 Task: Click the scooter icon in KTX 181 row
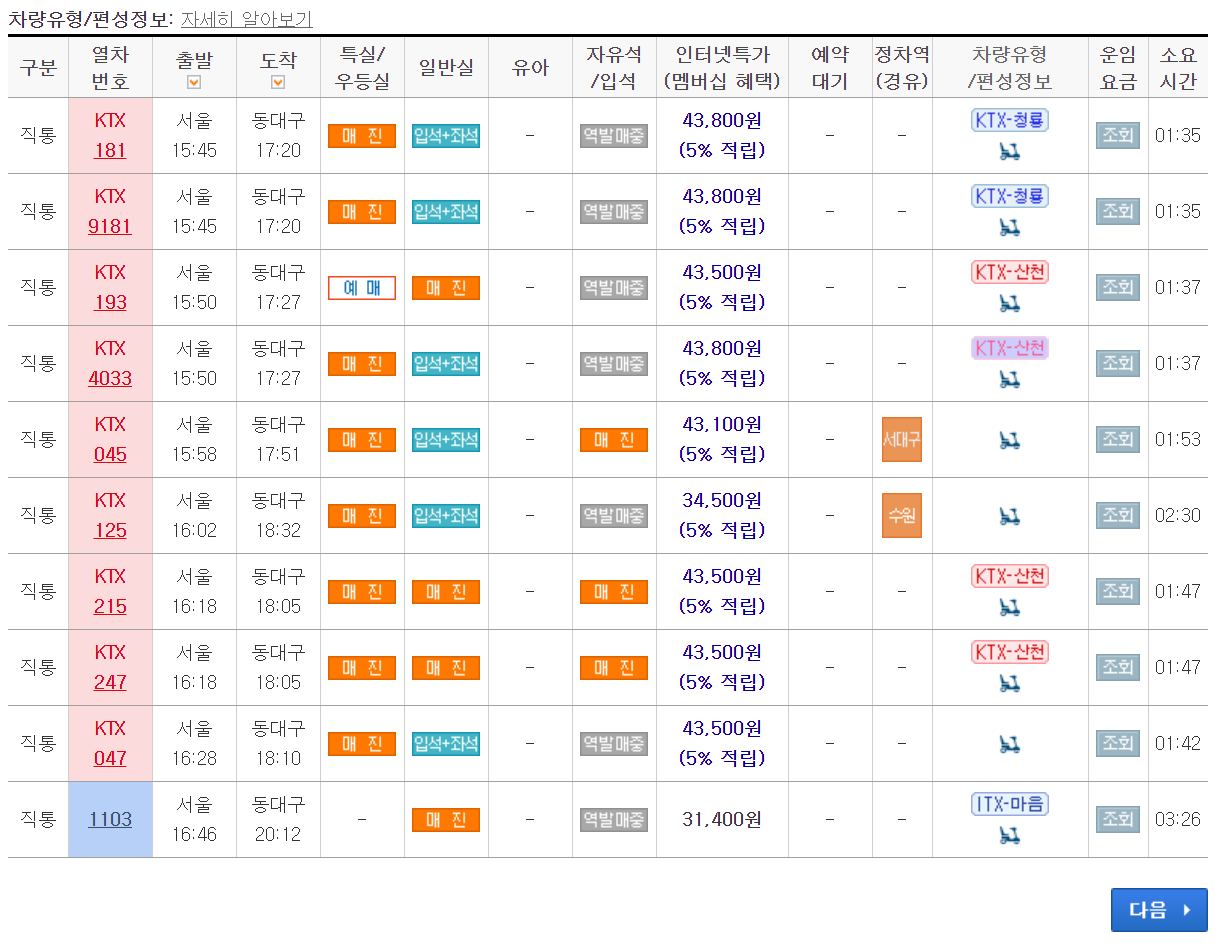[1011, 152]
